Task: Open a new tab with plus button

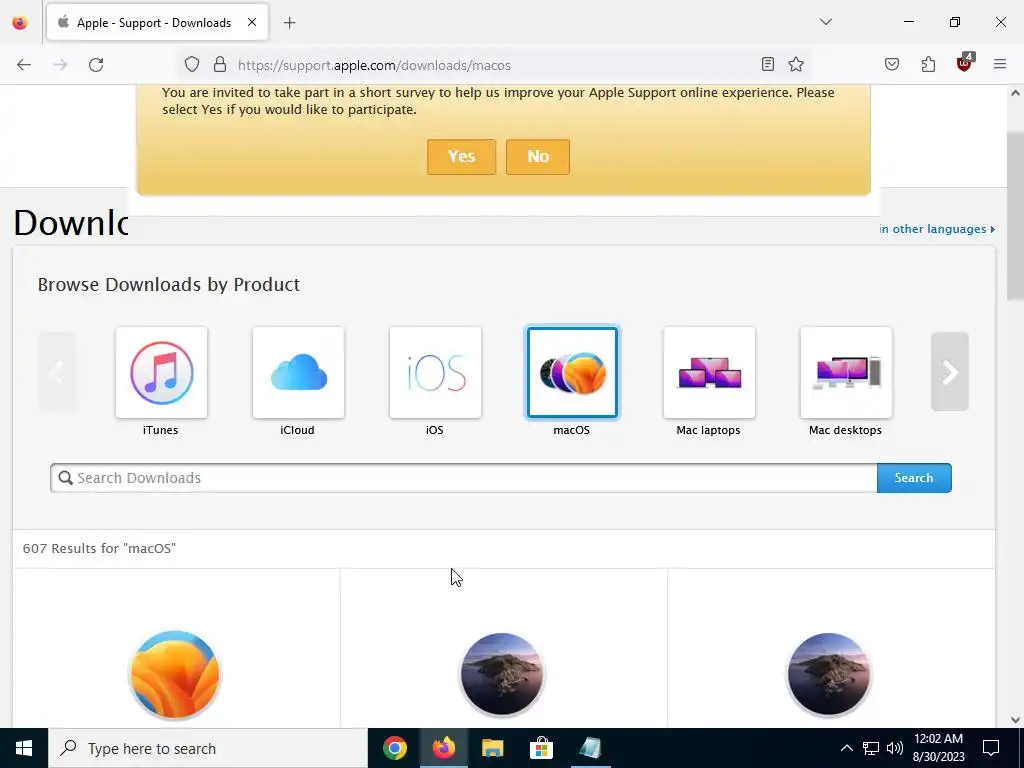Action: coord(289,23)
